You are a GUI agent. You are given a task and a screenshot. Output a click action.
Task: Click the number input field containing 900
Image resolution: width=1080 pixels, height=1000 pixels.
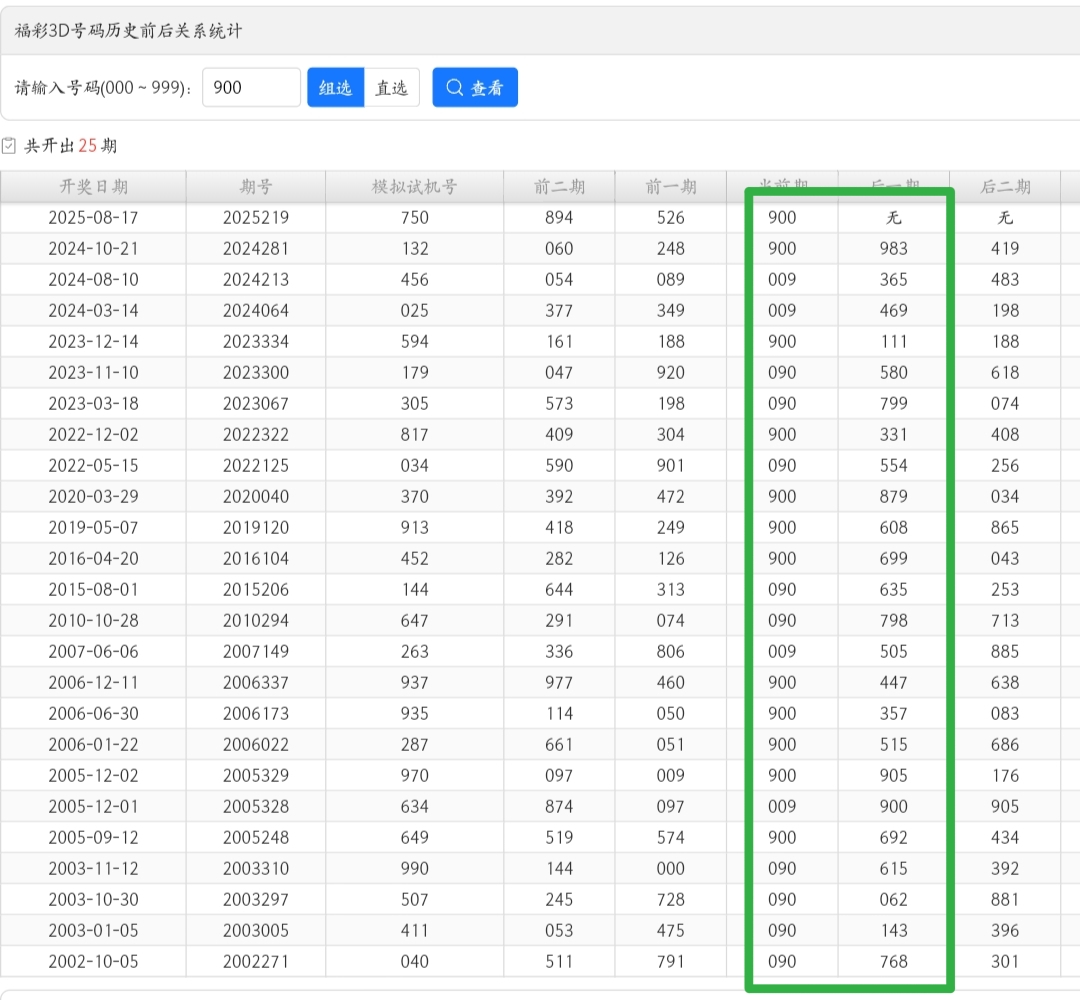pyautogui.click(x=251, y=87)
